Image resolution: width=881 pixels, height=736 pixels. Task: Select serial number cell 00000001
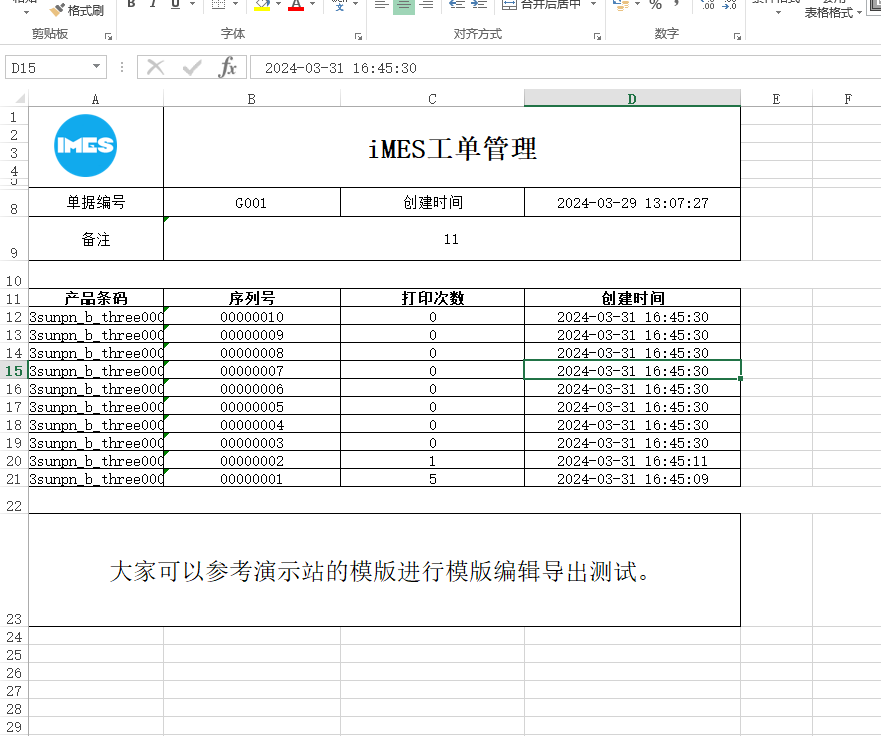[252, 479]
